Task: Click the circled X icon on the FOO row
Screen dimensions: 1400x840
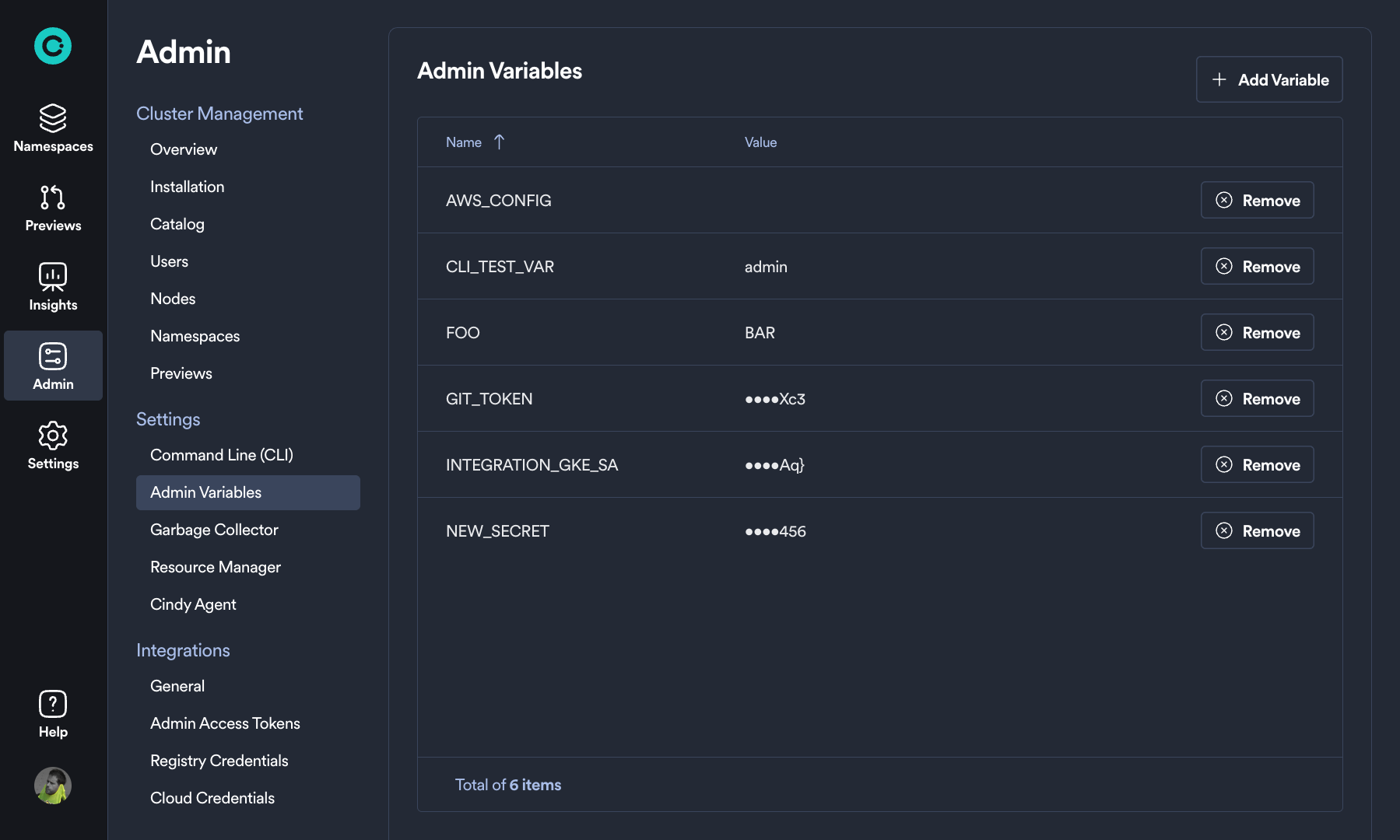Action: point(1223,332)
